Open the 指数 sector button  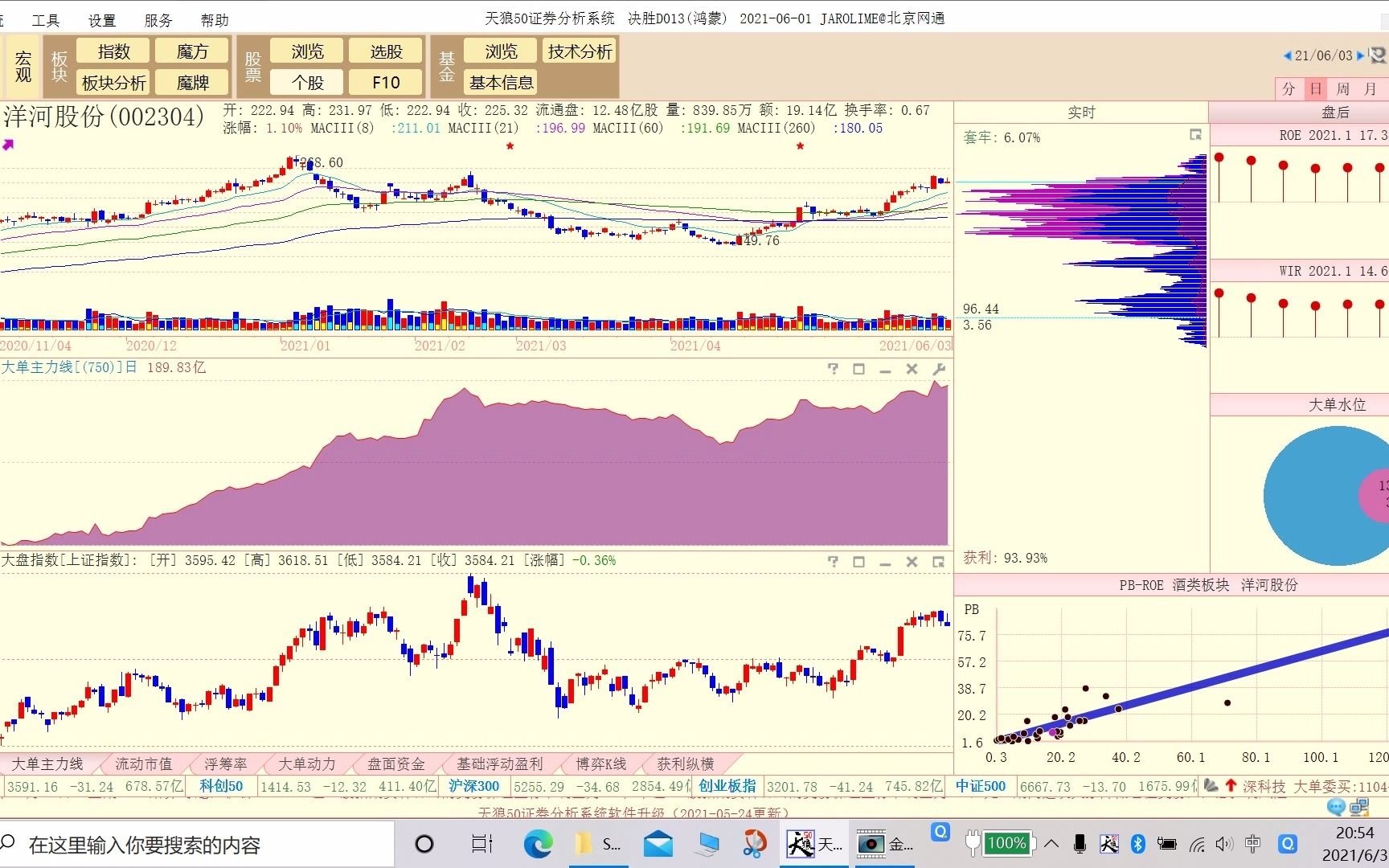pos(113,51)
